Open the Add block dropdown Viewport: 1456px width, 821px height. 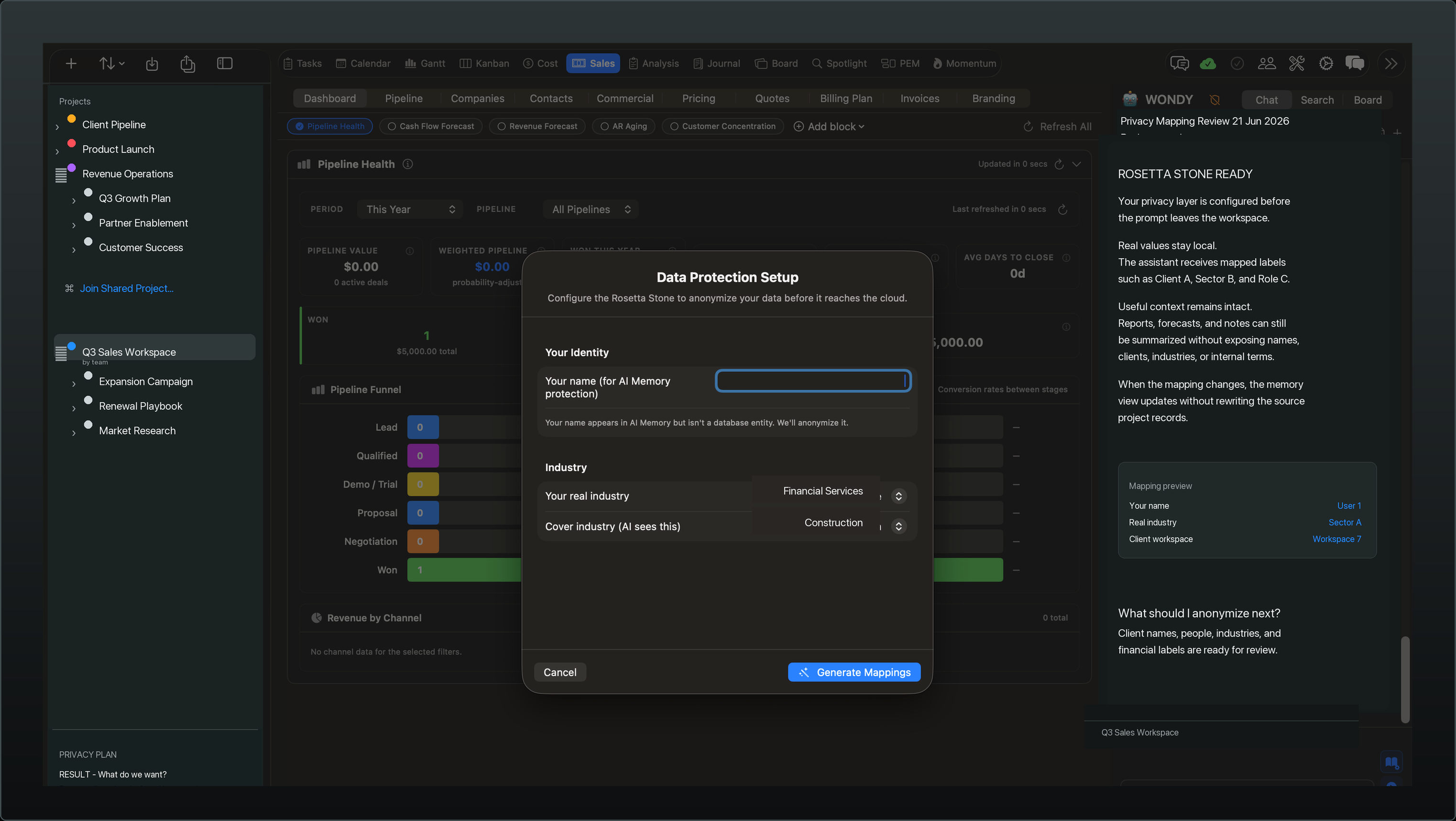coord(829,127)
